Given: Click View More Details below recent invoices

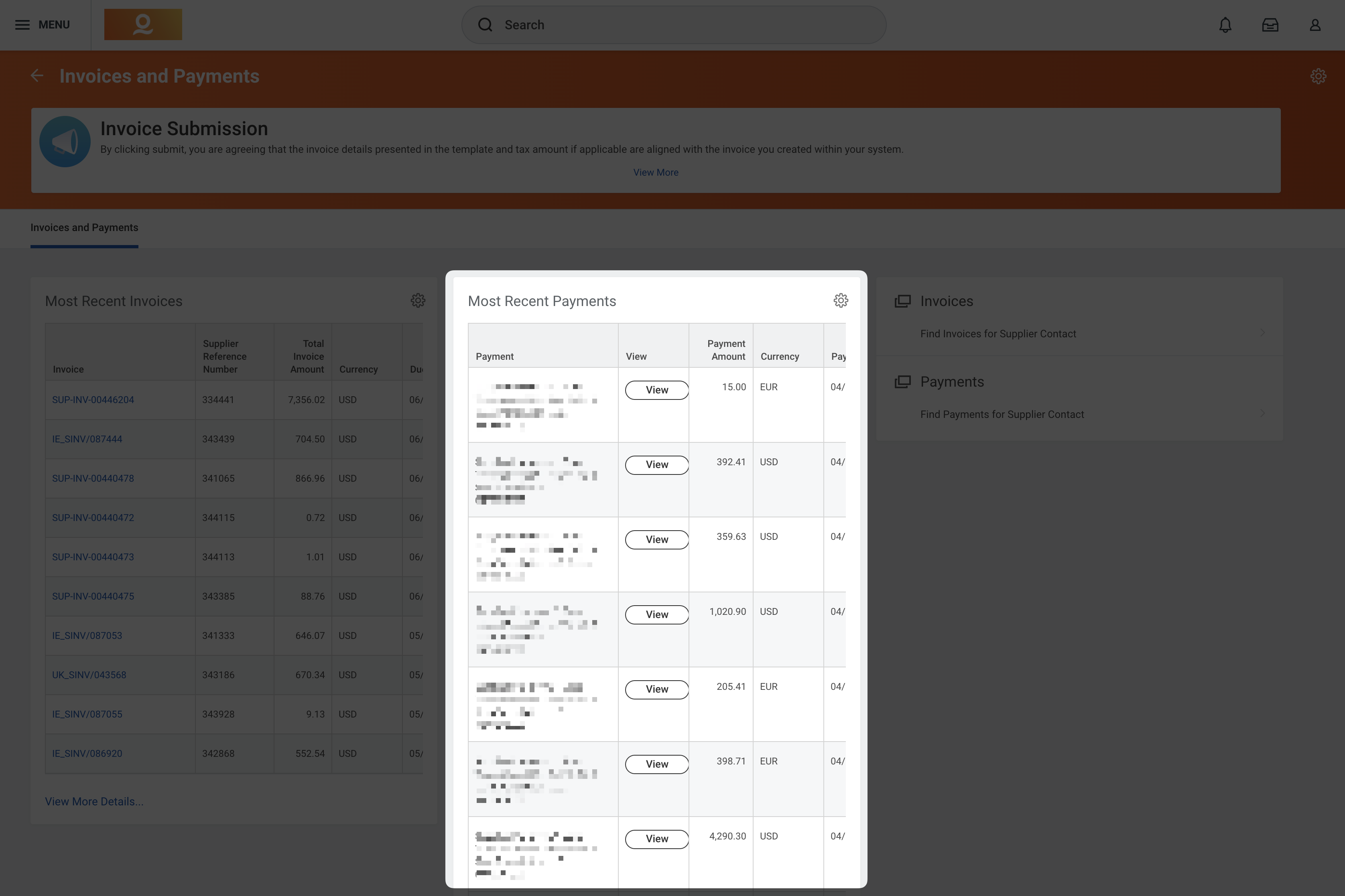Looking at the screenshot, I should click(x=94, y=801).
